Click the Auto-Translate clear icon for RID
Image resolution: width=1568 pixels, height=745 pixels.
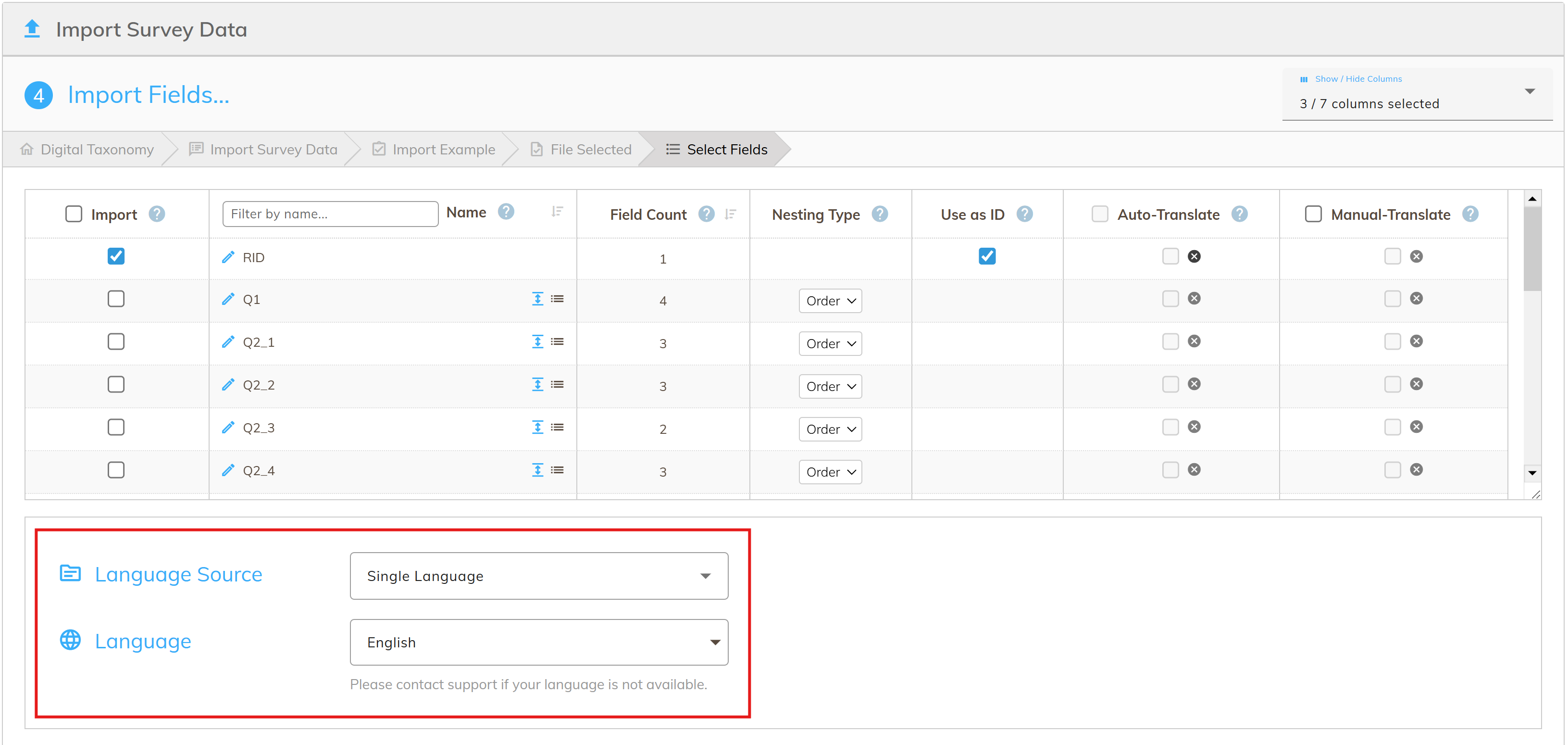coord(1194,256)
